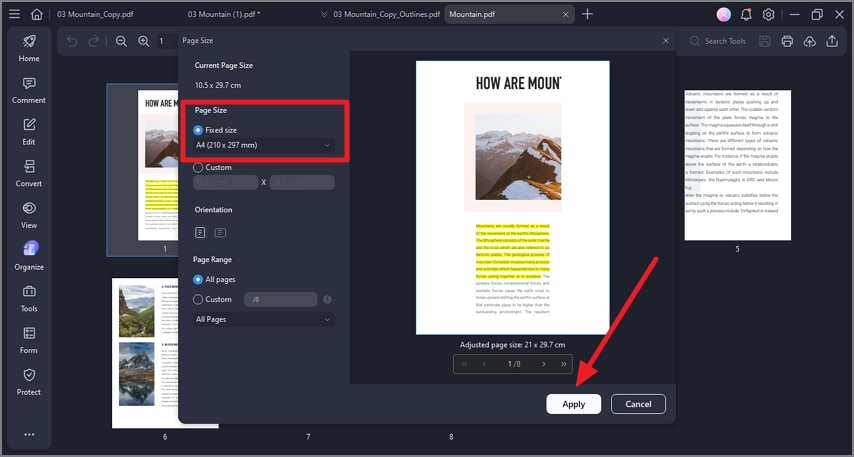Select page 6 thumbnail
Viewport: 854px width, 457px height.
point(165,353)
